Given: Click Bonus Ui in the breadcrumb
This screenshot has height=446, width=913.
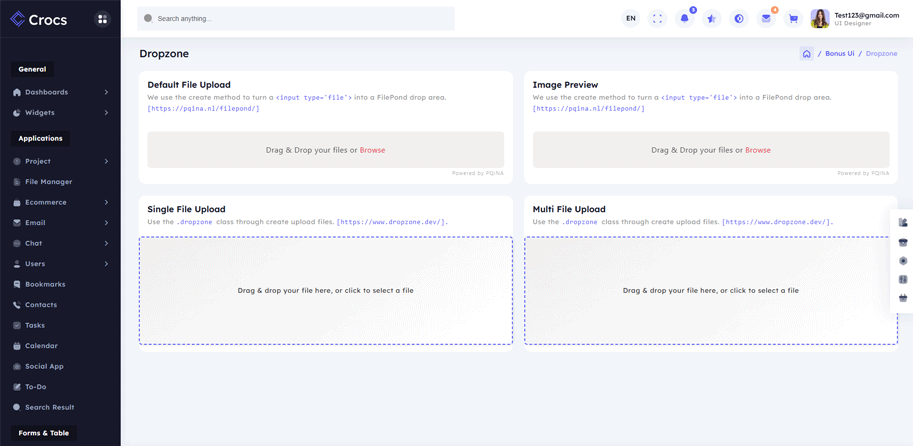Looking at the screenshot, I should (x=839, y=54).
